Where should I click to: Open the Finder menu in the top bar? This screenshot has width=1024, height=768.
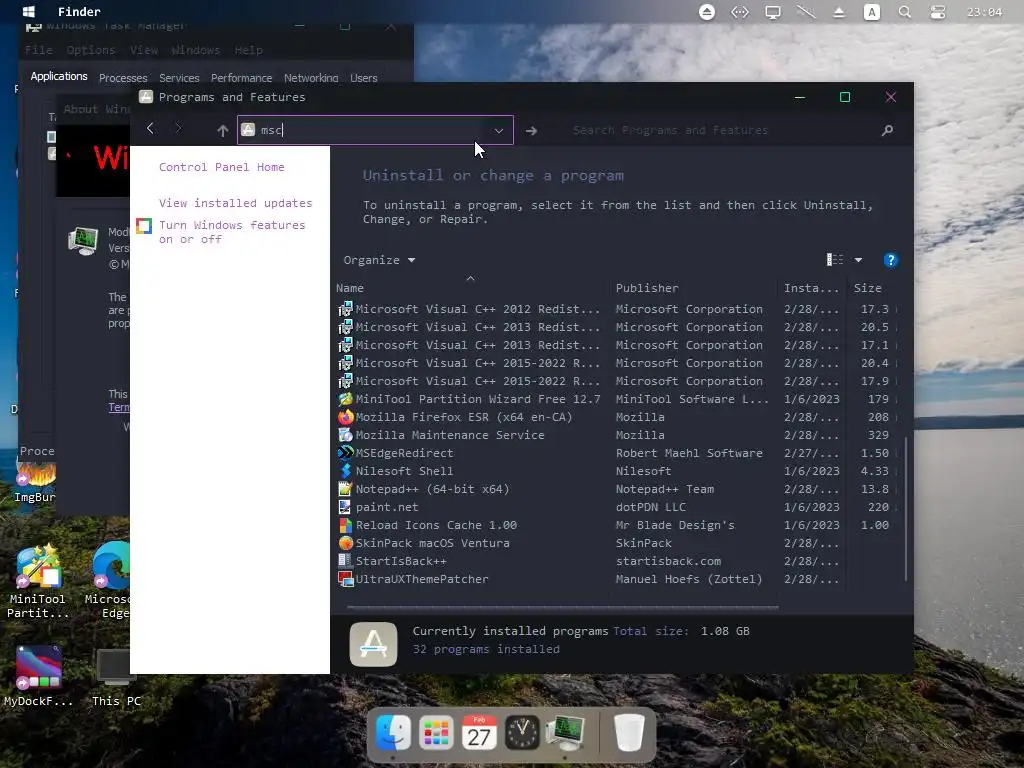[x=79, y=12]
